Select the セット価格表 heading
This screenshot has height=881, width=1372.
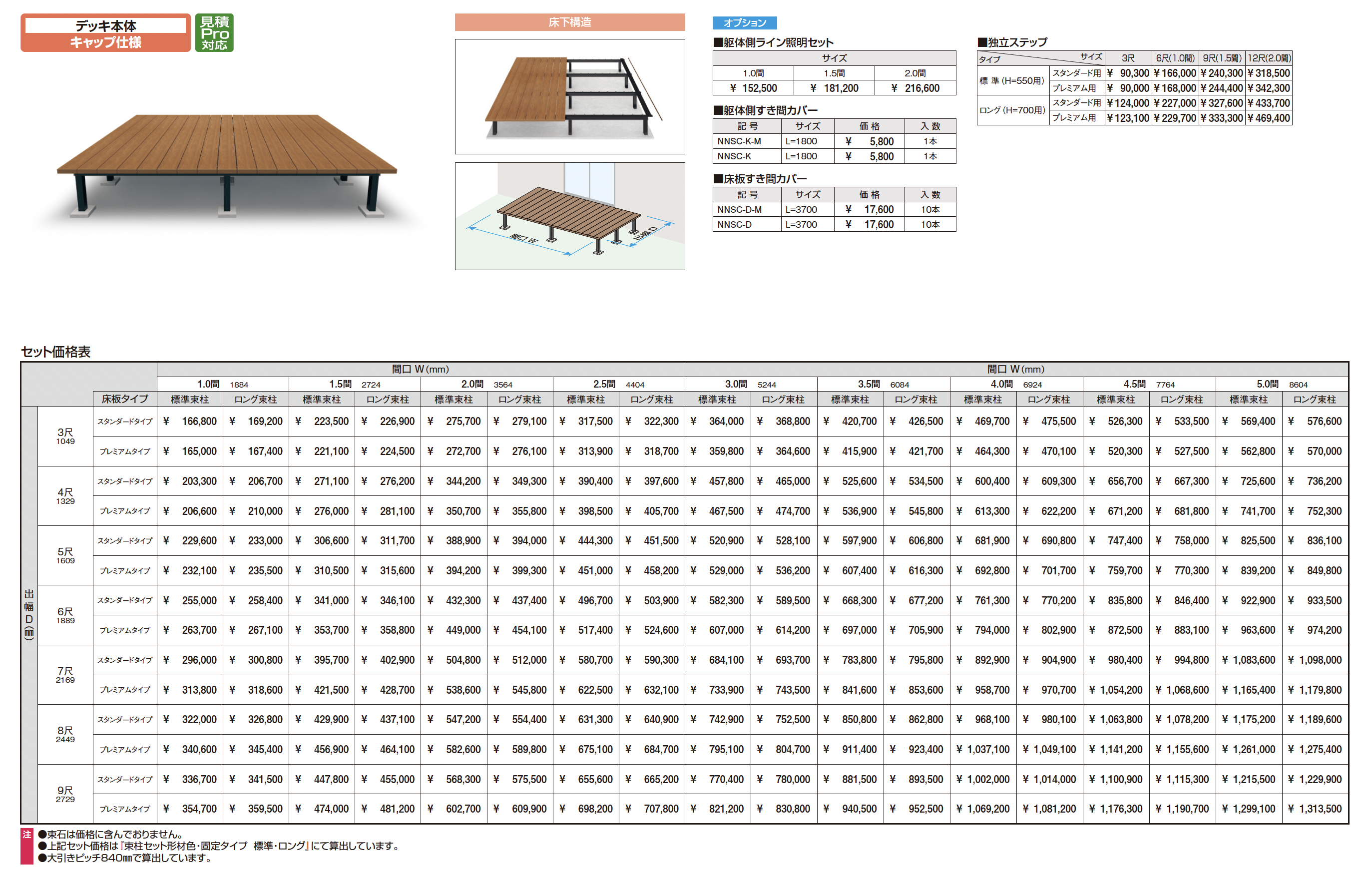pos(55,352)
